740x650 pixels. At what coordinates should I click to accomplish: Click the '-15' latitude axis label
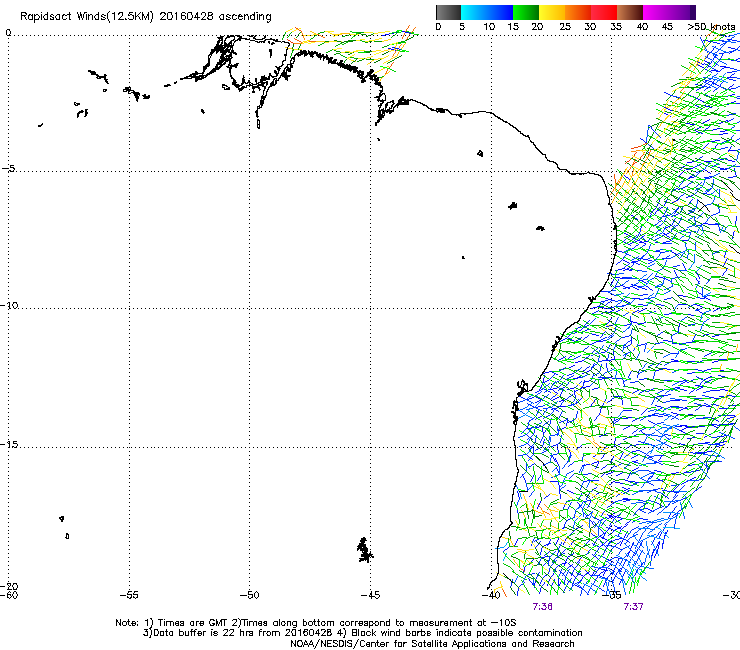(x=9, y=445)
